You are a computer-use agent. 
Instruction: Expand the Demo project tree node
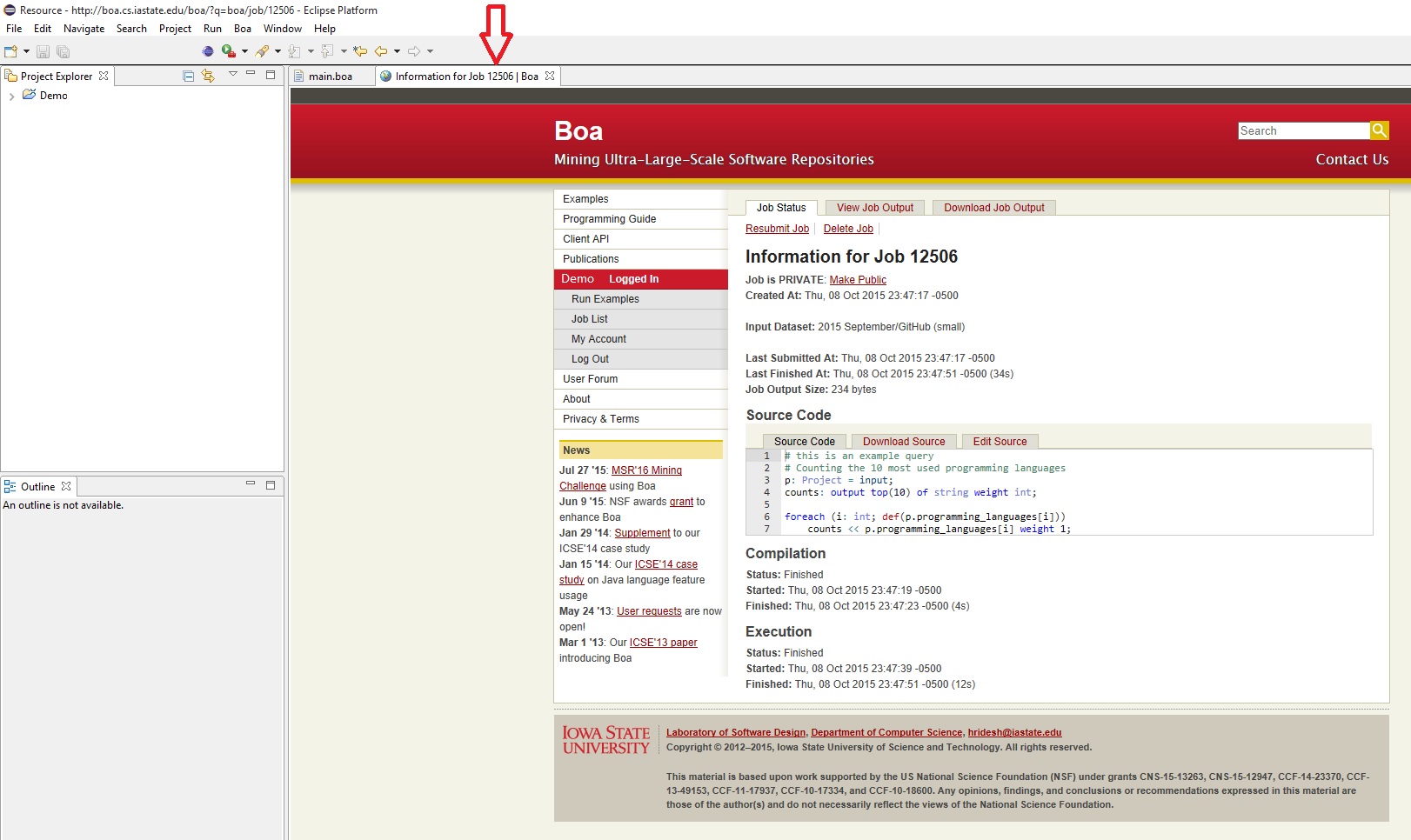coord(11,97)
